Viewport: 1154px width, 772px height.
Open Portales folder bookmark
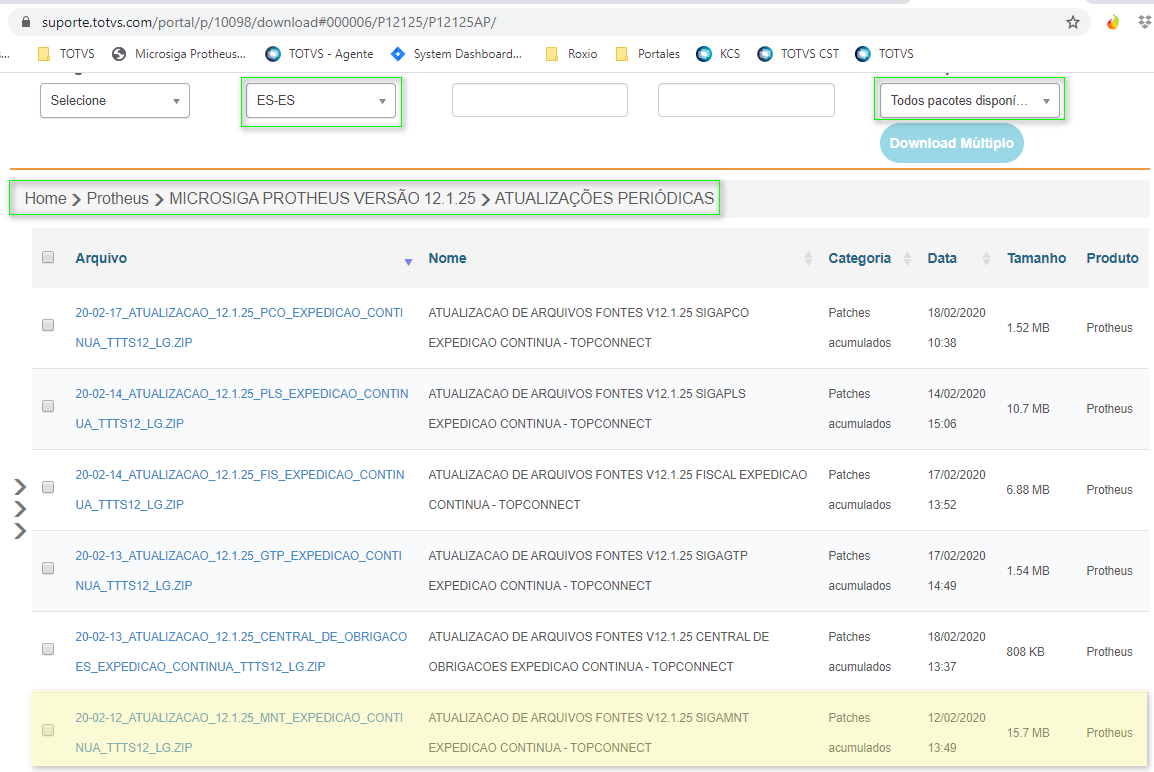point(648,54)
